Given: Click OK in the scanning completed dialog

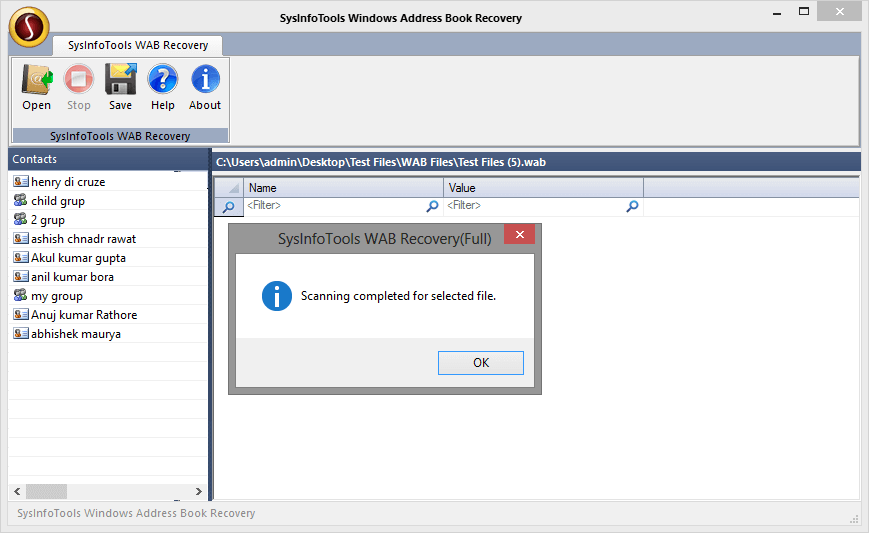Looking at the screenshot, I should [x=480, y=362].
